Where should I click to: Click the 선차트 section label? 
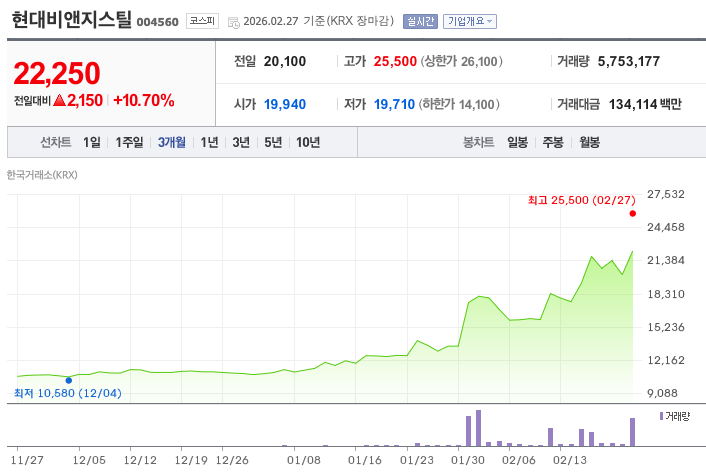coord(56,142)
